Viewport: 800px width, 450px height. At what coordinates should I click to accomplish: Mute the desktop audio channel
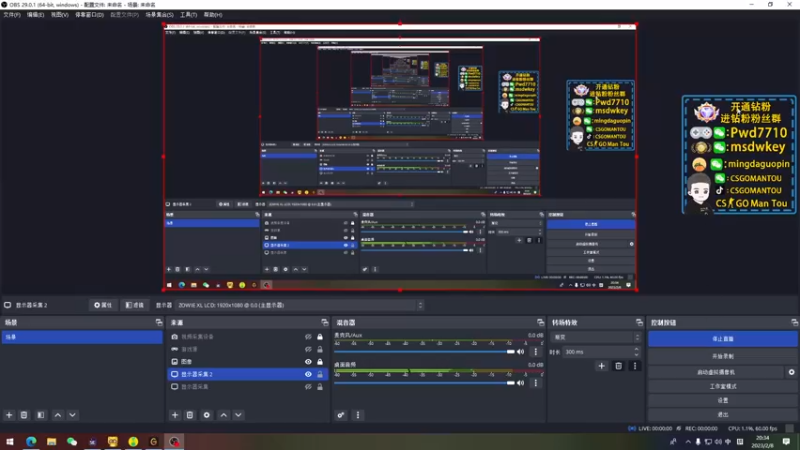click(520, 383)
